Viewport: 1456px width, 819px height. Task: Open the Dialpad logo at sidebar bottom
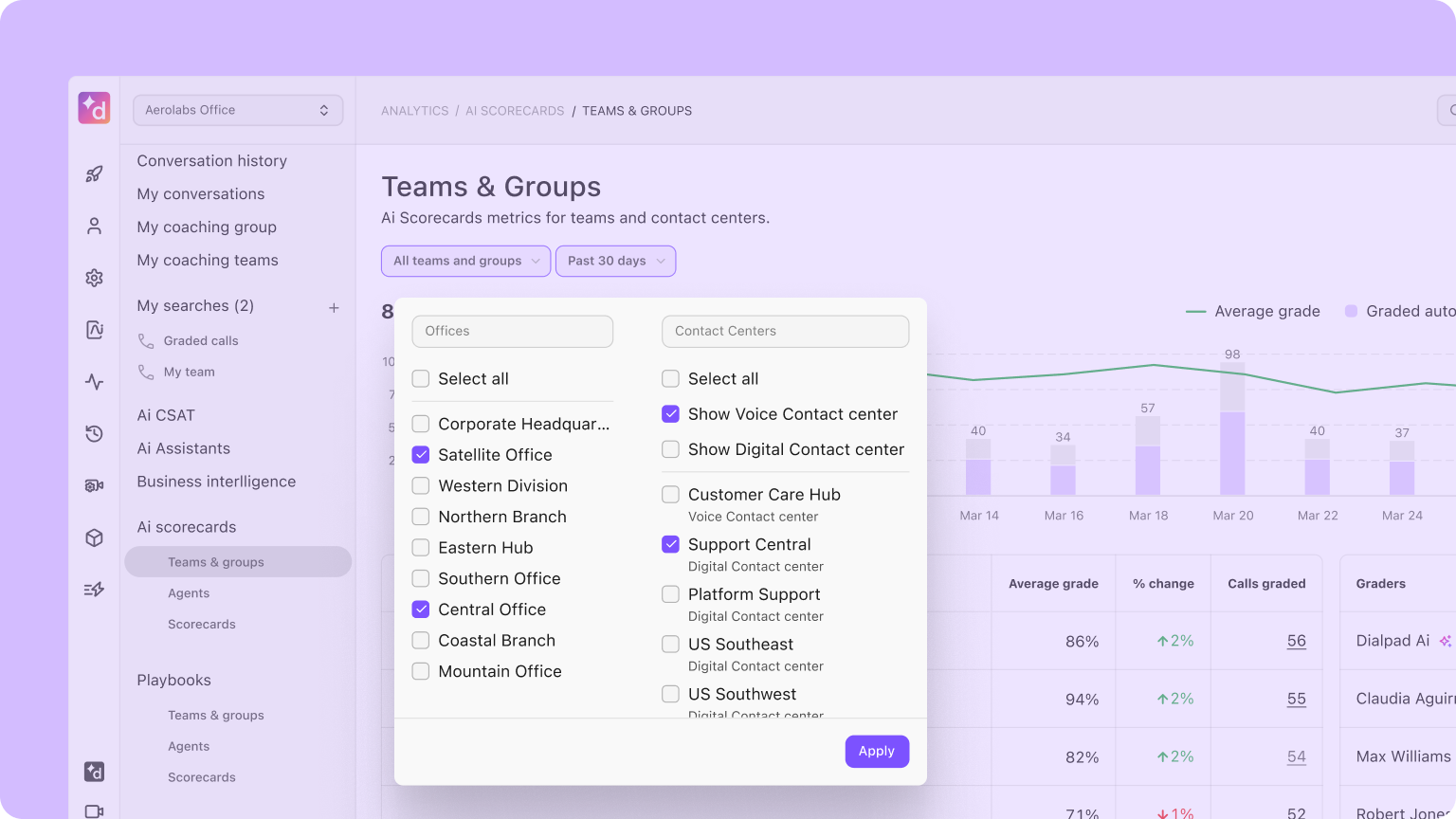tap(93, 772)
